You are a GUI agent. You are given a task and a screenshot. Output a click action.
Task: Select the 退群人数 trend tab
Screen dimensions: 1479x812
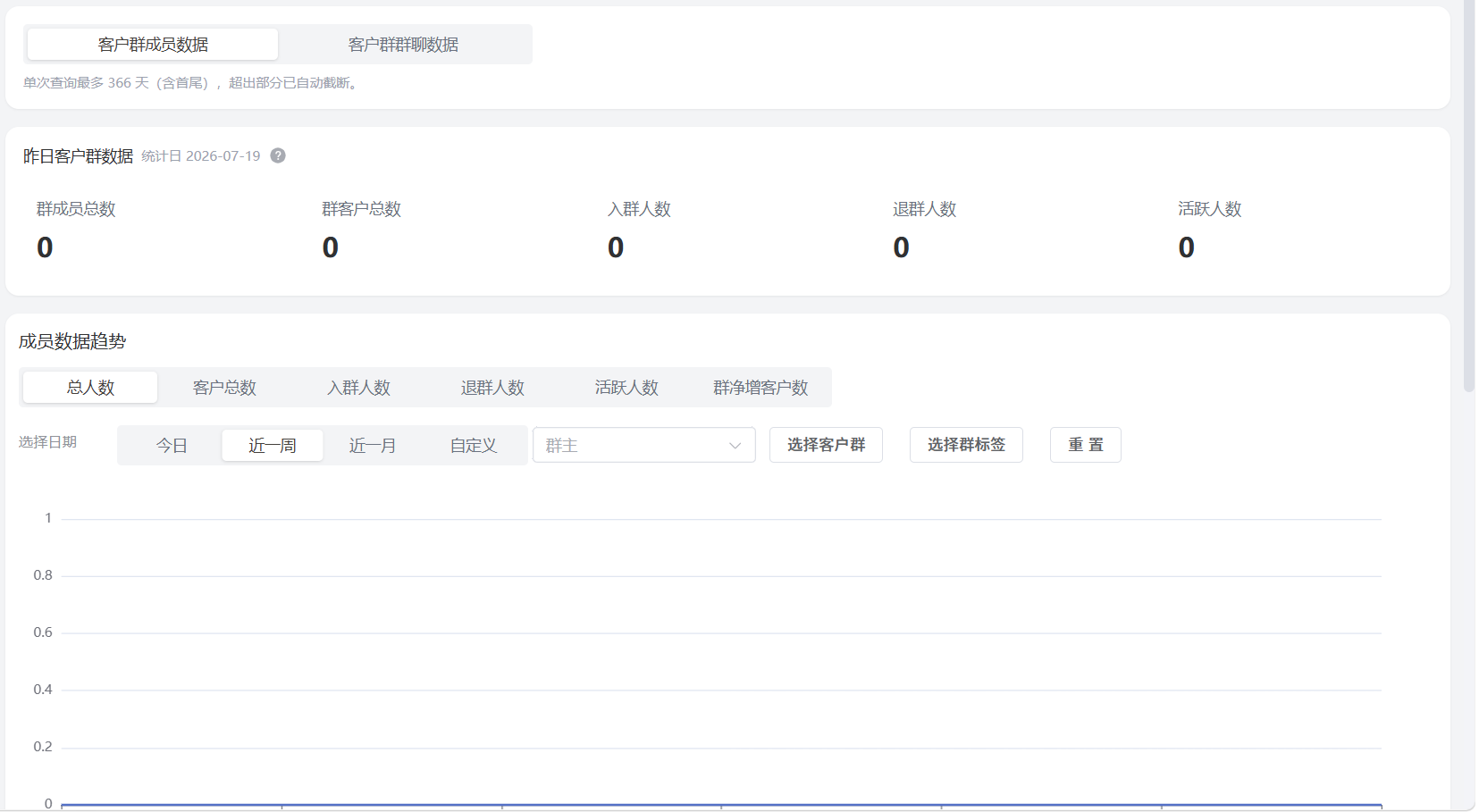[492, 388]
